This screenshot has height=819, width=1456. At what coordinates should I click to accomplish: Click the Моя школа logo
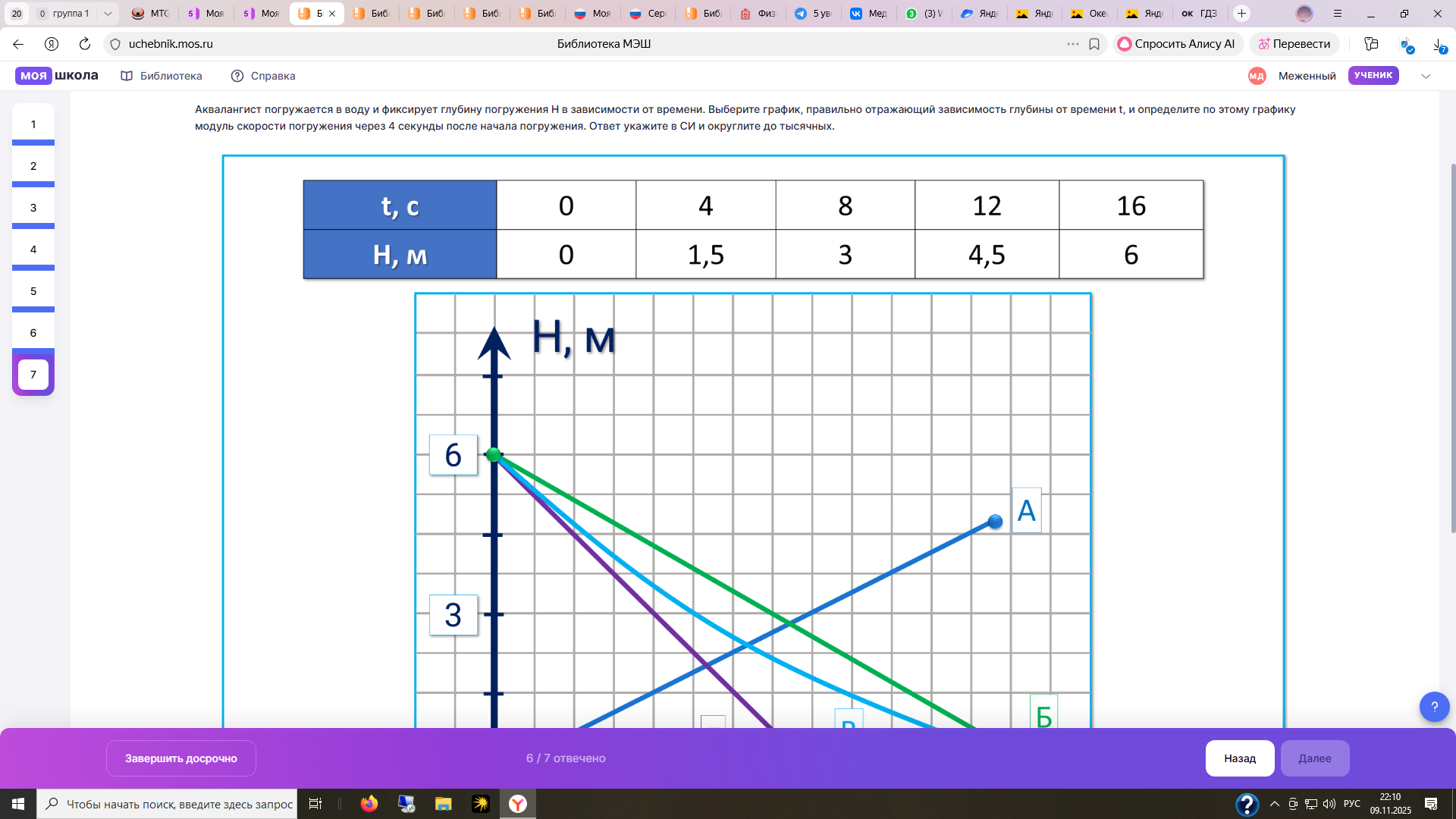[57, 76]
